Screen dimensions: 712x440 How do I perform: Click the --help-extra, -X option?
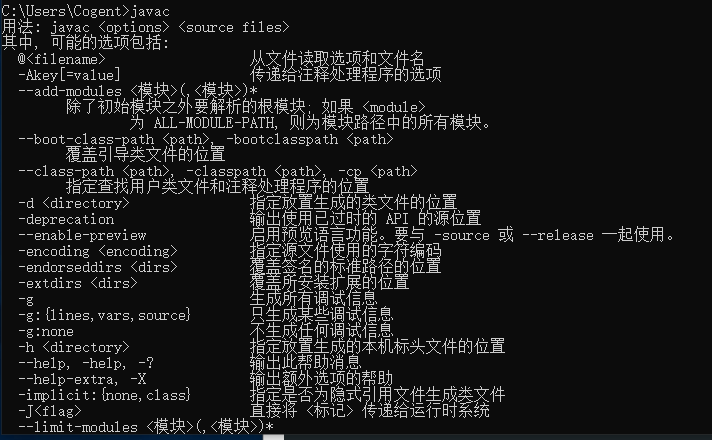(82, 379)
